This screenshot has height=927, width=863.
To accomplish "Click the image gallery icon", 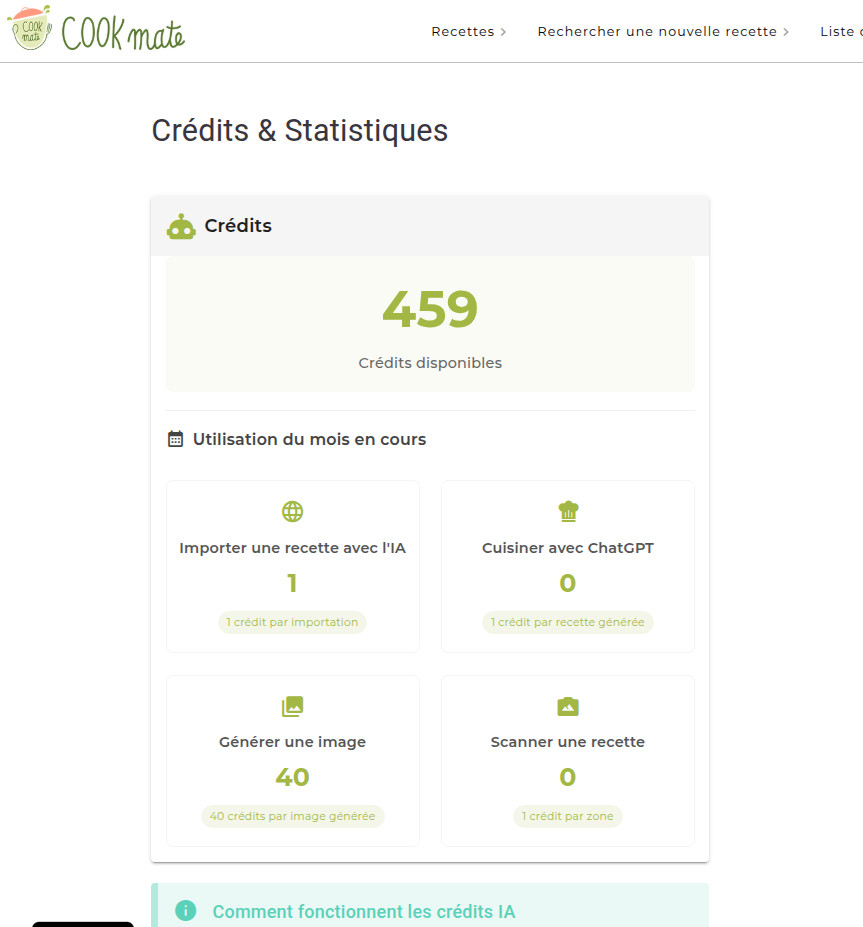I will pos(292,707).
